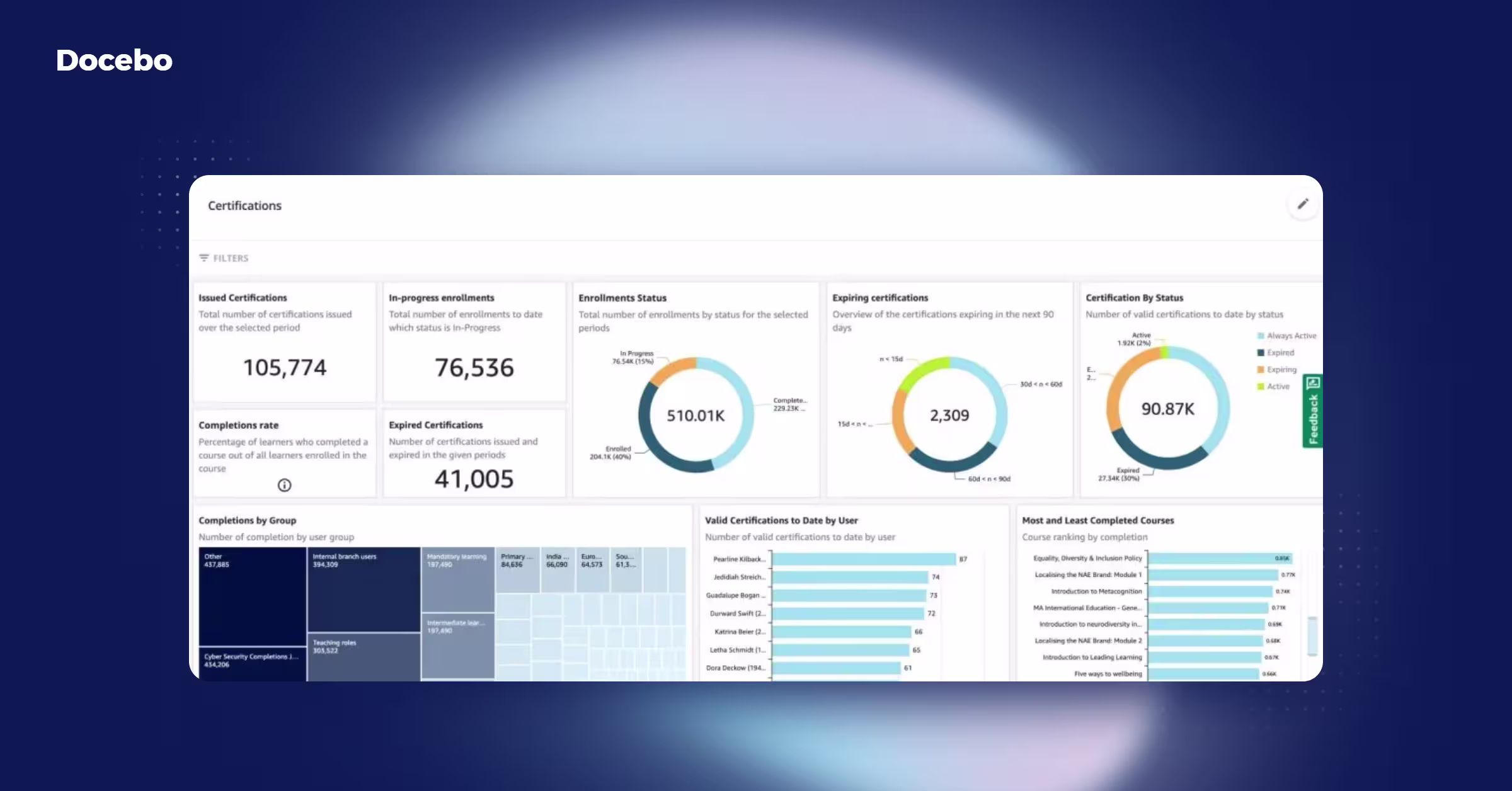This screenshot has width=1512, height=791.
Task: Click the Issued Certifications value 105,774
Action: coord(285,367)
